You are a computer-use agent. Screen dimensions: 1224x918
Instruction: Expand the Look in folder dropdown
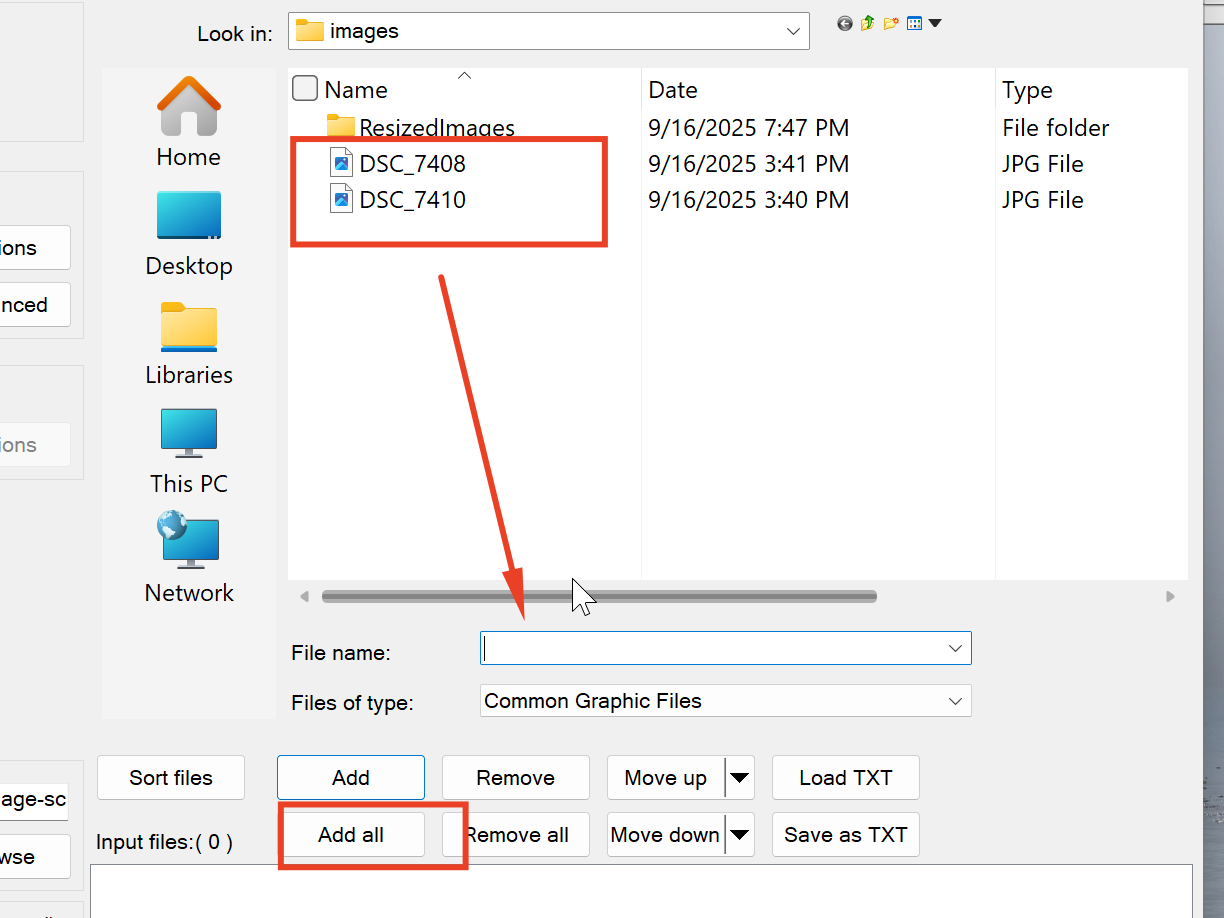tap(794, 32)
